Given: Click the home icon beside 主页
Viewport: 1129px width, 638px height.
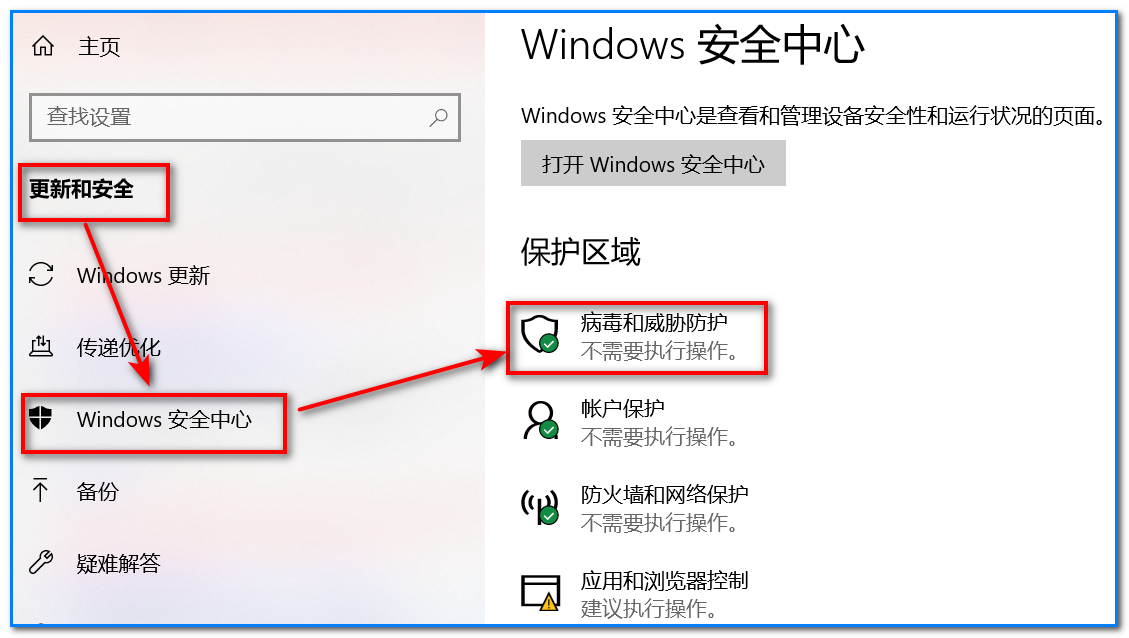Looking at the screenshot, I should point(43,47).
